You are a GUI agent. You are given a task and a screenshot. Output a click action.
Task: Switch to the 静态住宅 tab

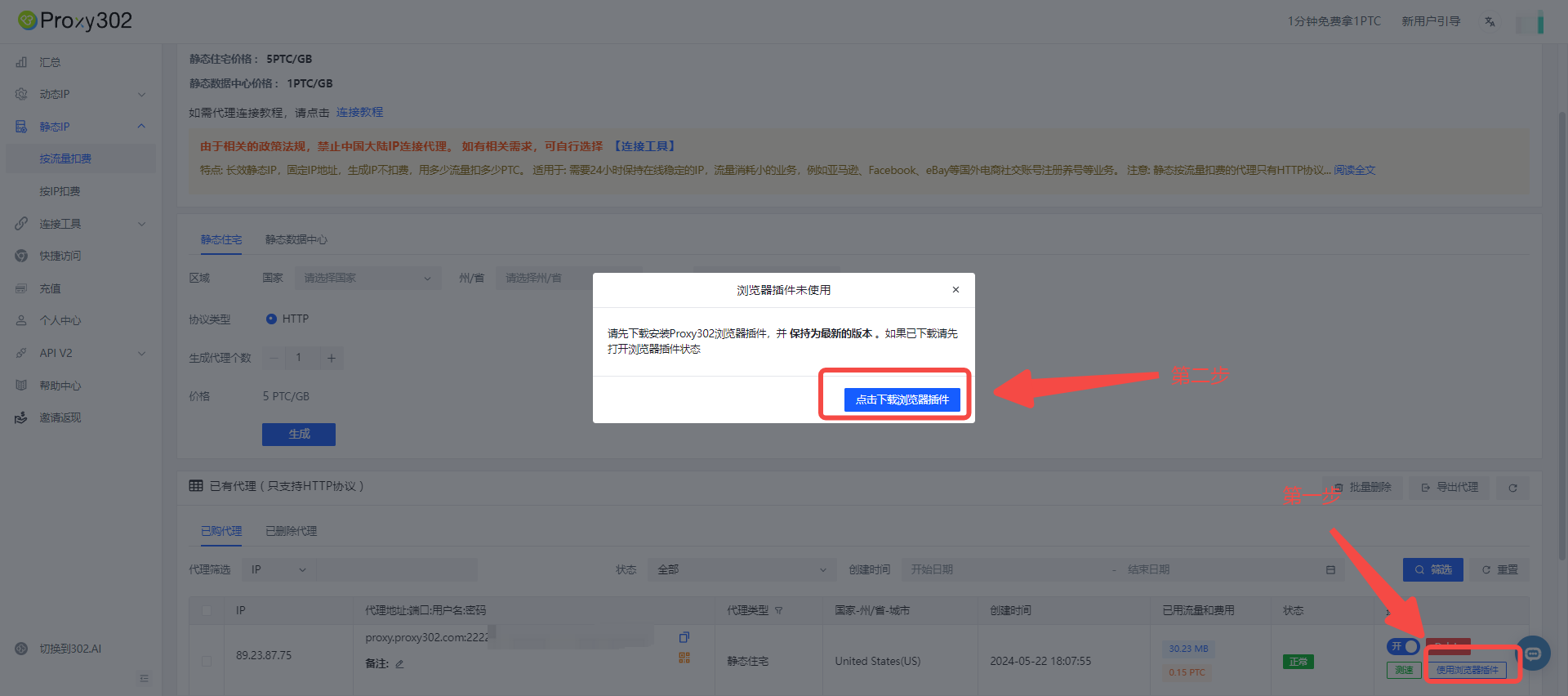pos(221,239)
